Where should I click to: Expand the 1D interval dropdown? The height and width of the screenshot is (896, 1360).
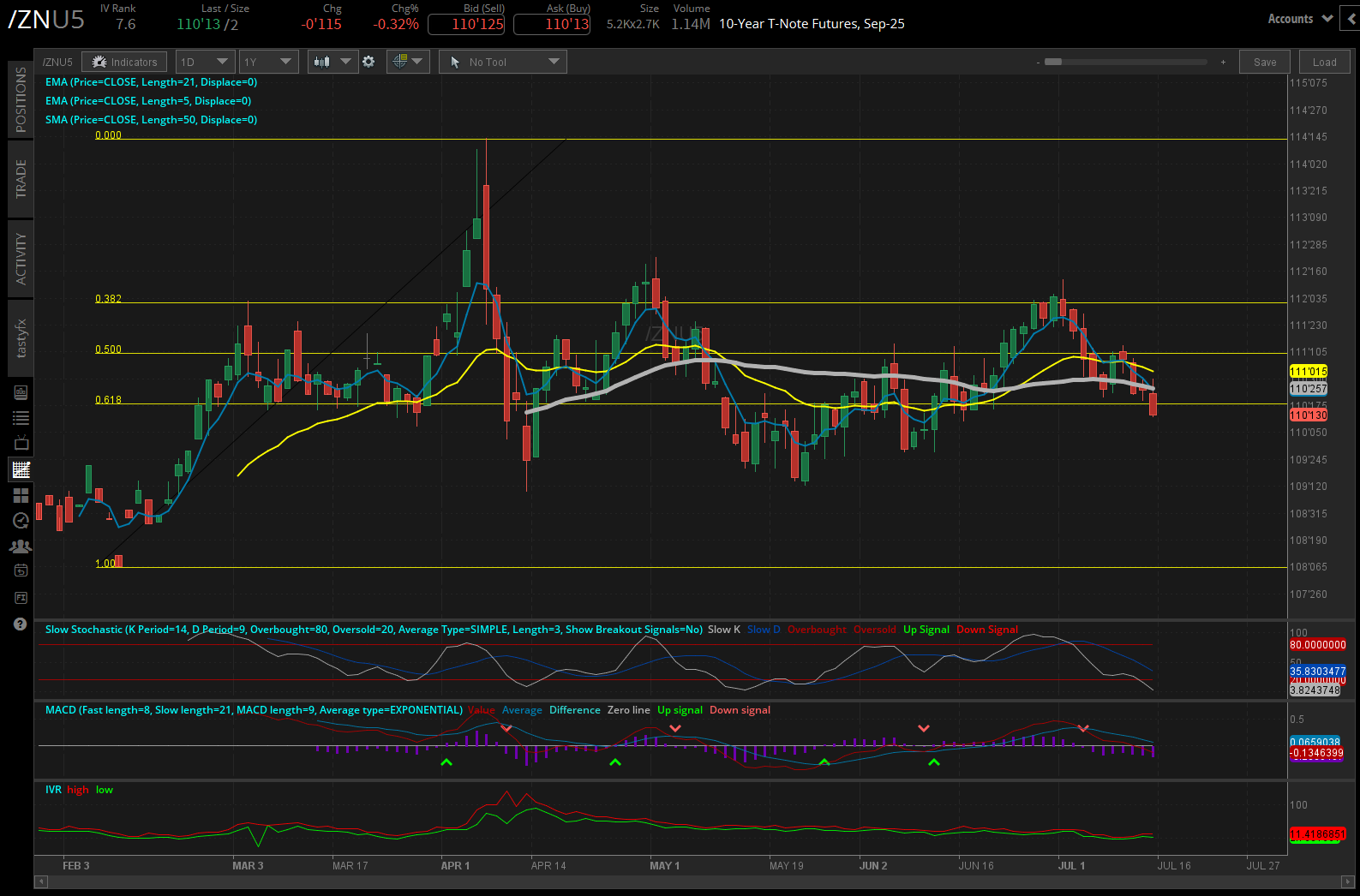(204, 62)
